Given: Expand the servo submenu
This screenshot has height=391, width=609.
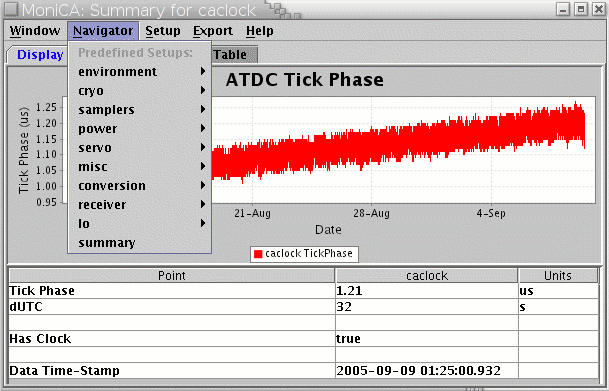Looking at the screenshot, I should click(139, 148).
